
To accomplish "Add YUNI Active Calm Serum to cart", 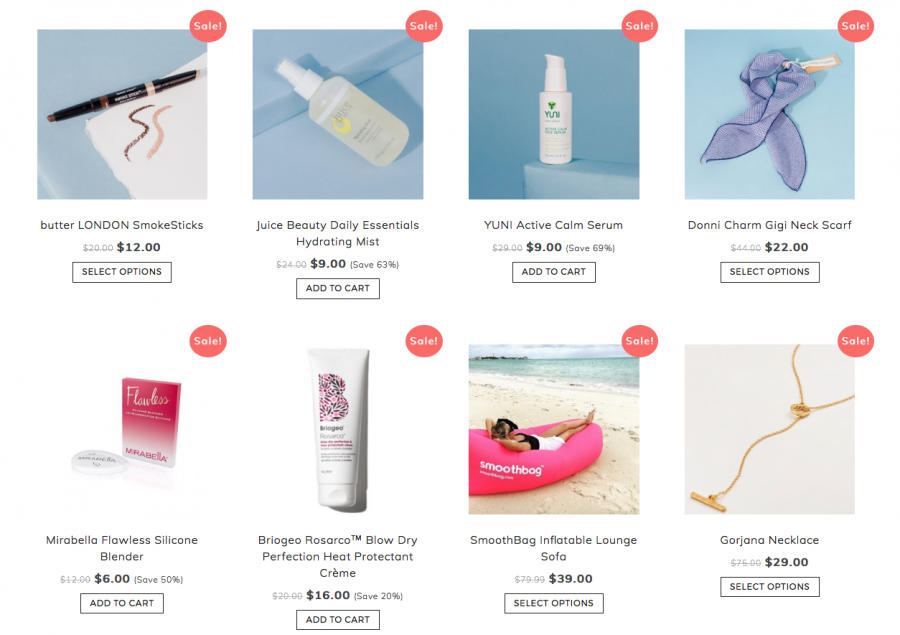I will (554, 272).
